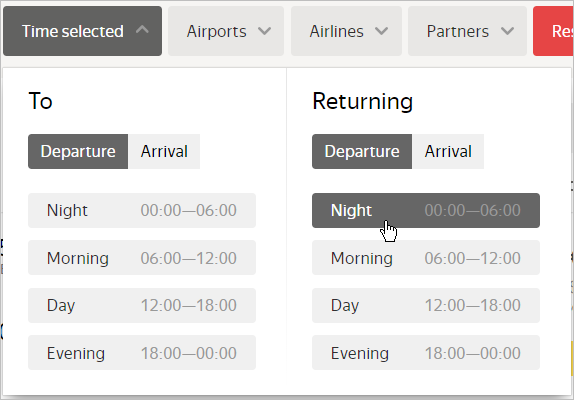Toggle Morning 06:00—12:00 for To flight
Viewport: 574px width, 400px height.
click(142, 258)
